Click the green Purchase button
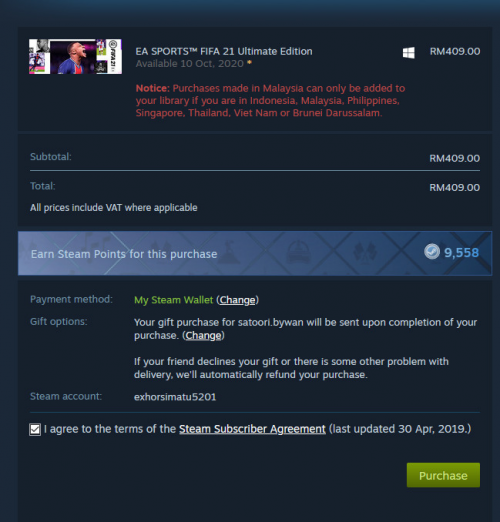The height and width of the screenshot is (522, 500). coord(443,475)
